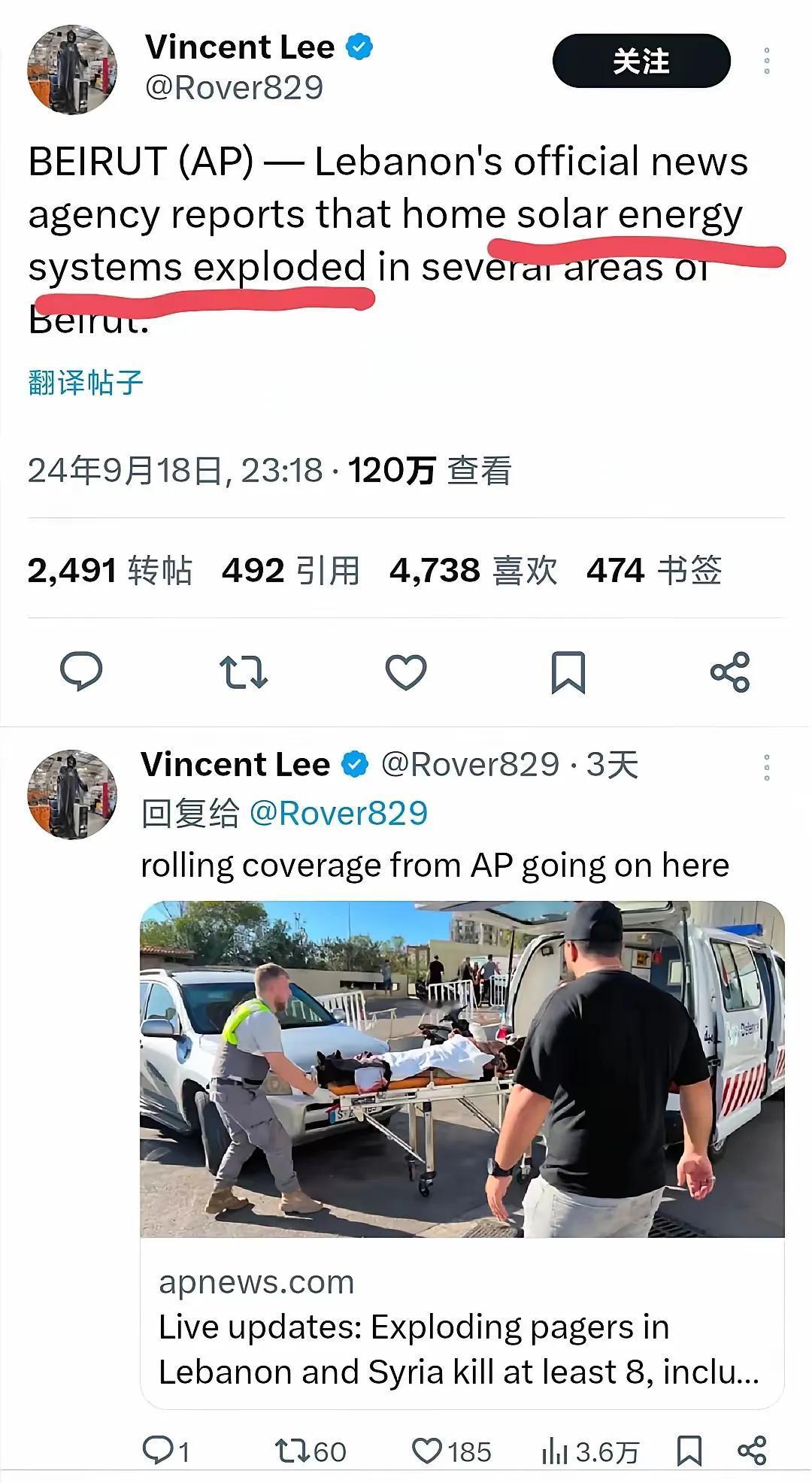
Task: Open three-dot menu on the reply tweet
Action: click(766, 767)
